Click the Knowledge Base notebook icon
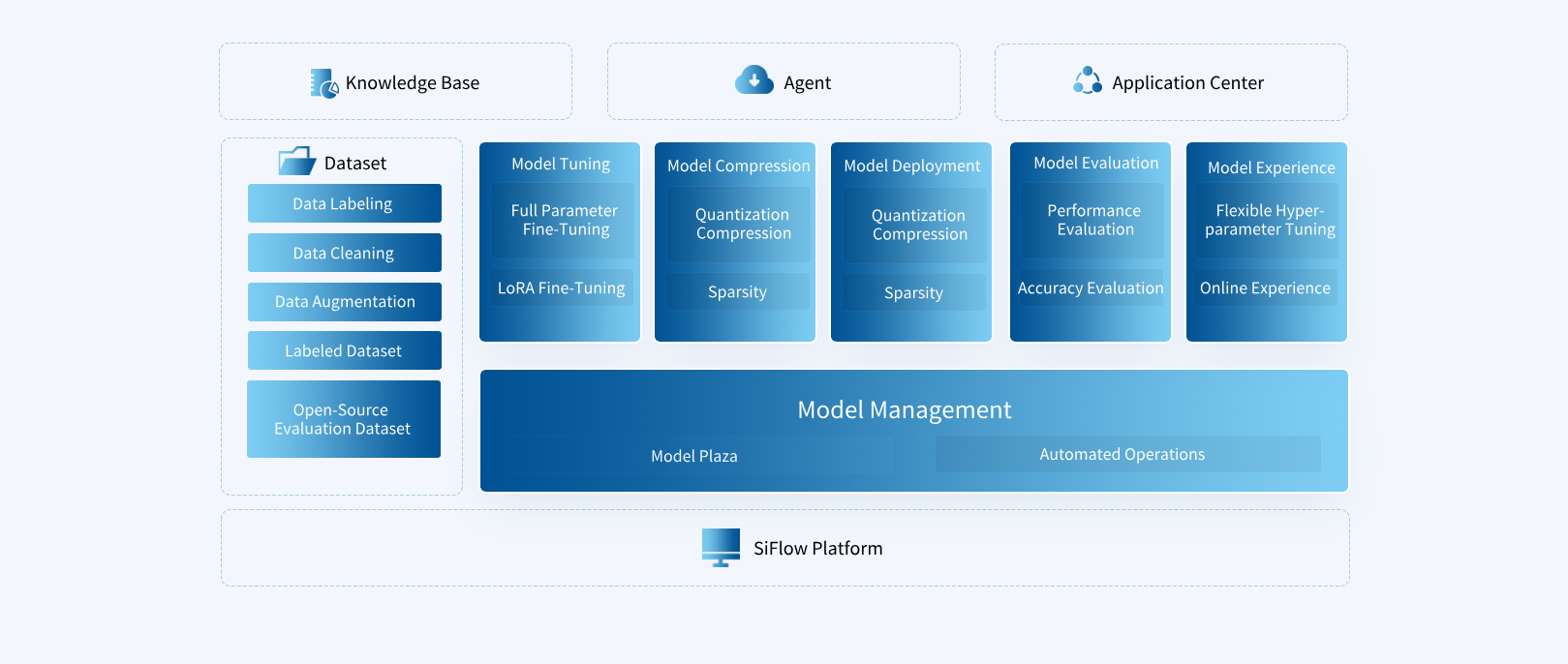1568x664 pixels. coord(324,83)
